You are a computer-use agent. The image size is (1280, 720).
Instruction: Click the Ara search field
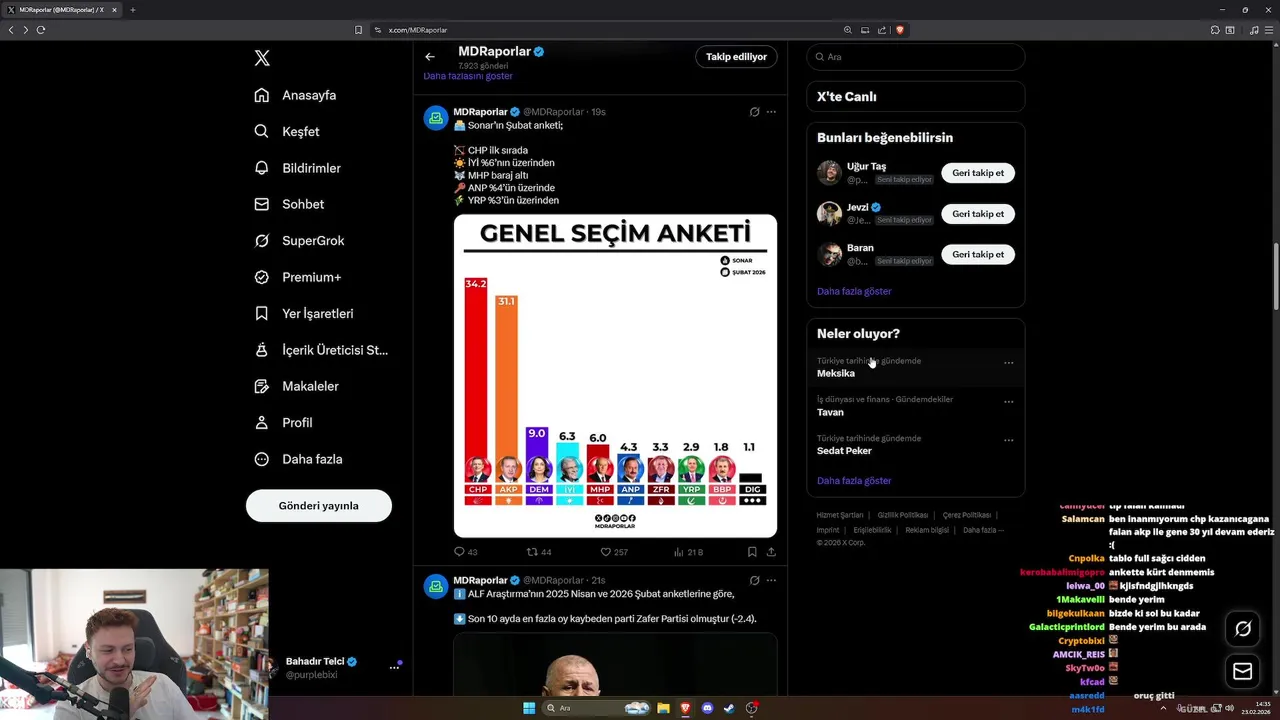(x=915, y=57)
